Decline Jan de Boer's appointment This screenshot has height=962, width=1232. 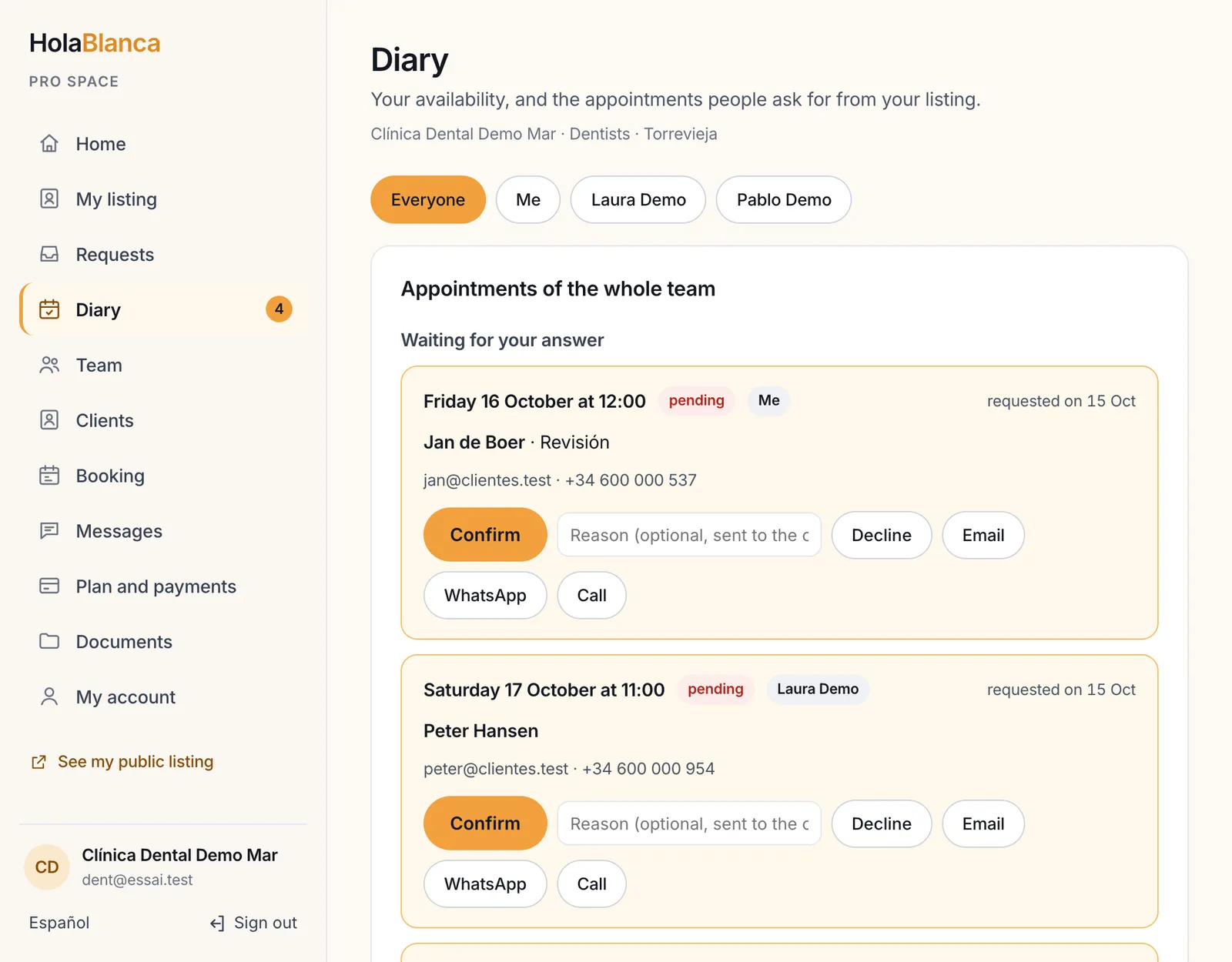coord(882,535)
